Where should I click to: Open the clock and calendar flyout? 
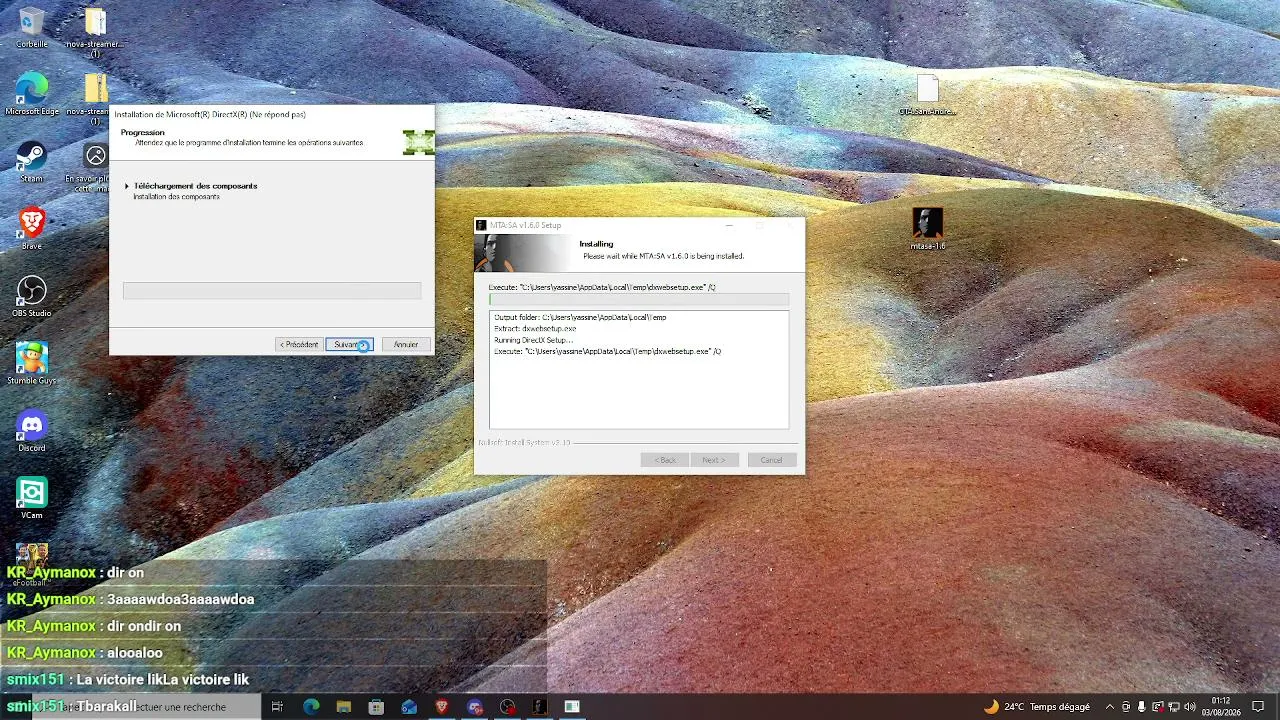[1221, 707]
